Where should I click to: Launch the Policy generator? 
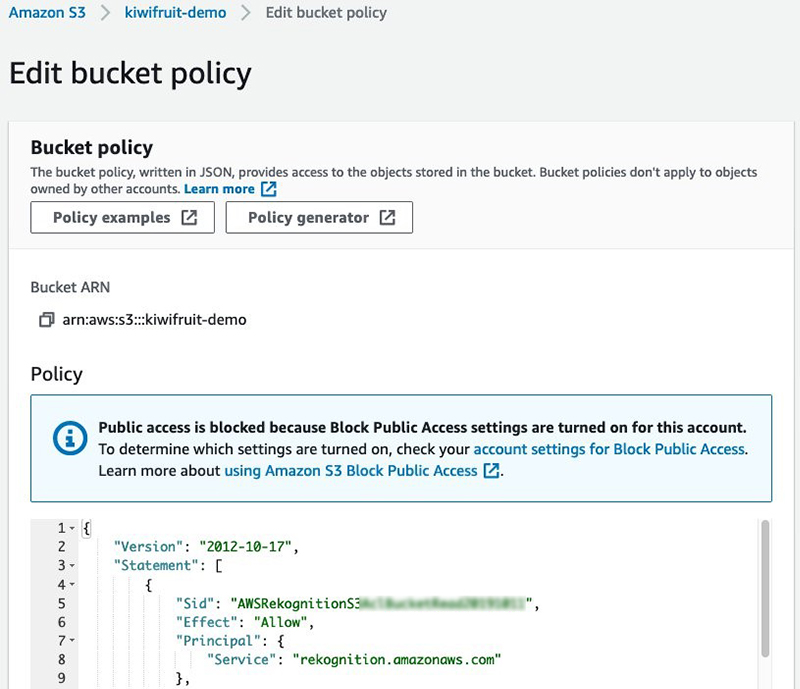pyautogui.click(x=319, y=217)
